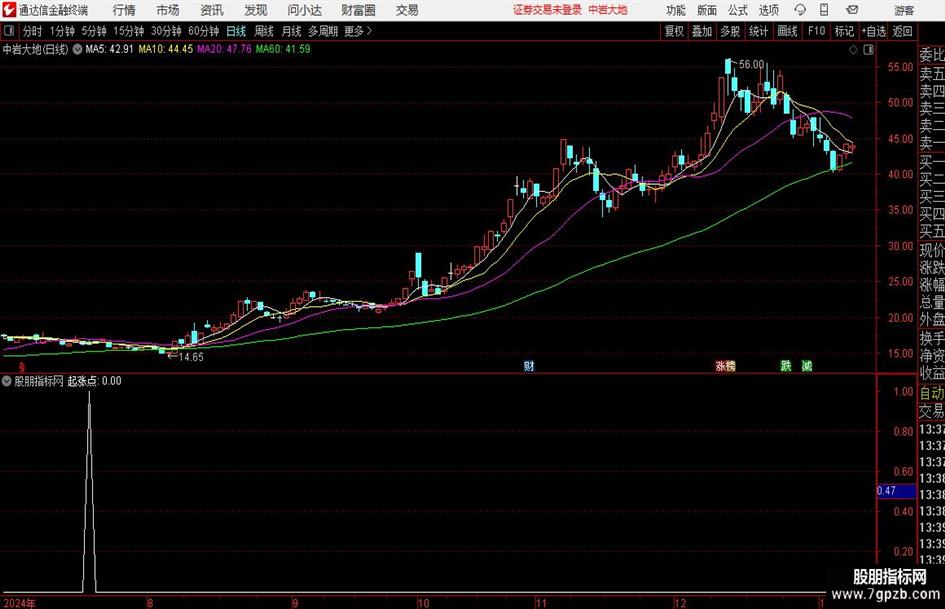Click the 外盘 row in quote panel

[x=932, y=320]
